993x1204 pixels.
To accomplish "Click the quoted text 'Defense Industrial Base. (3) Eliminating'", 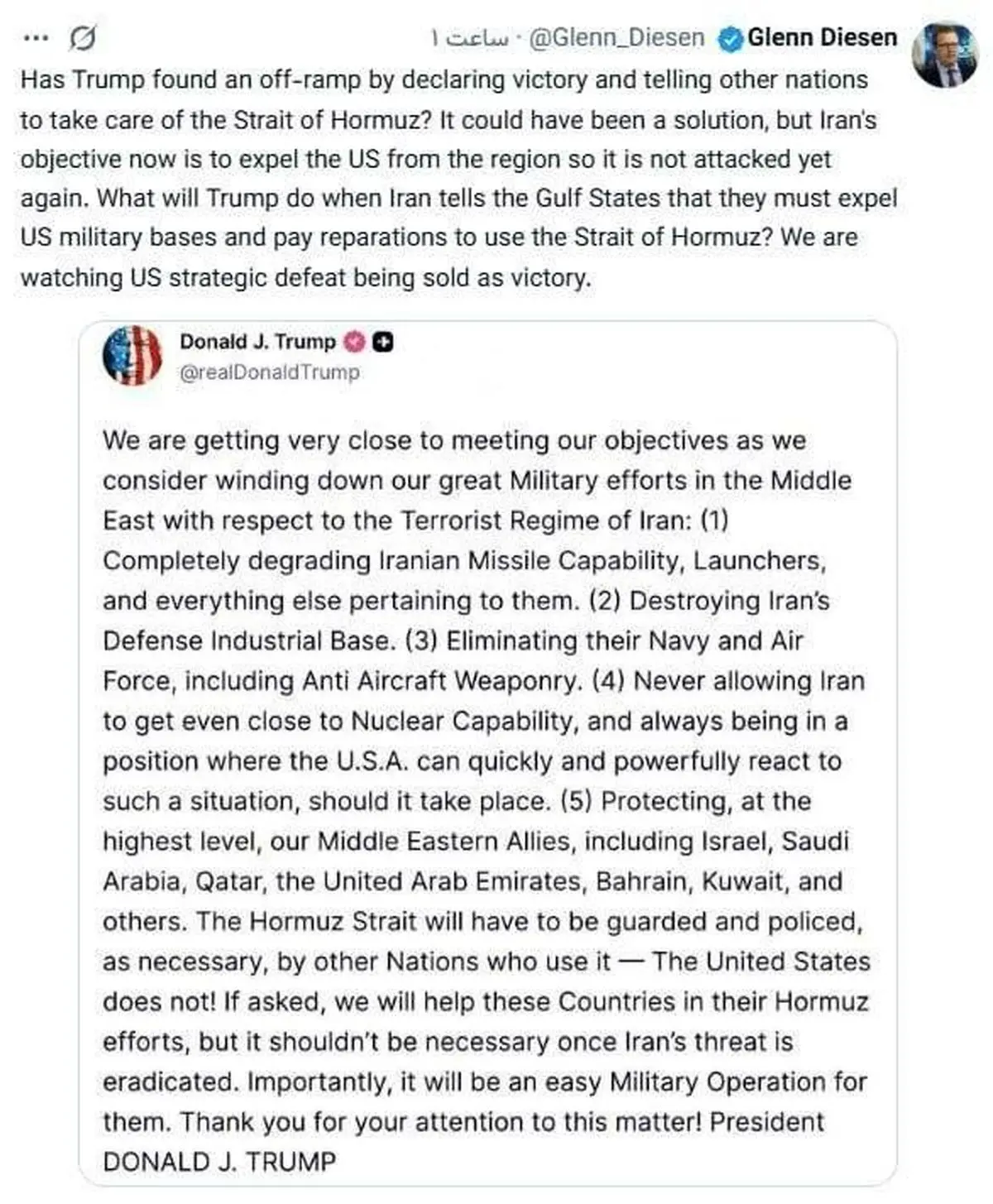I will (x=453, y=640).
